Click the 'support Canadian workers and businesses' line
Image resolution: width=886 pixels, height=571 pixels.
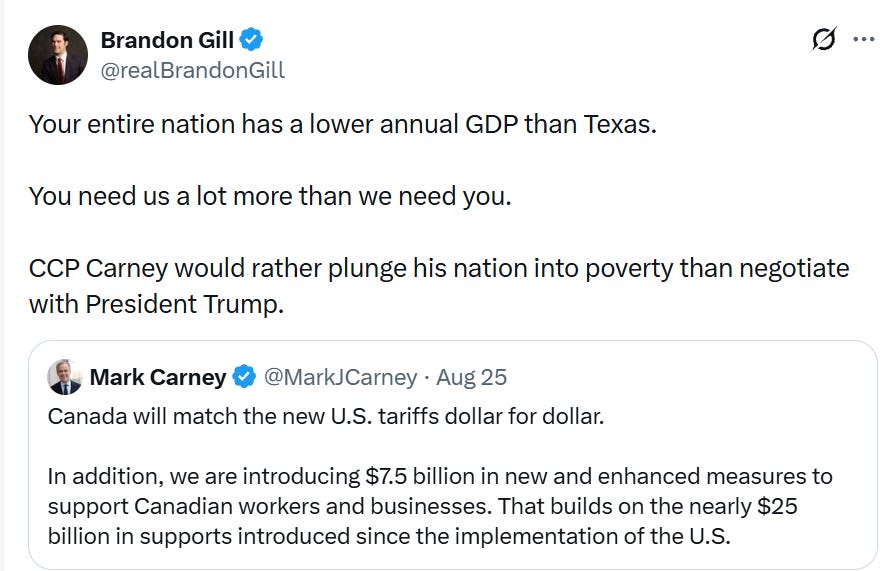coord(422,506)
